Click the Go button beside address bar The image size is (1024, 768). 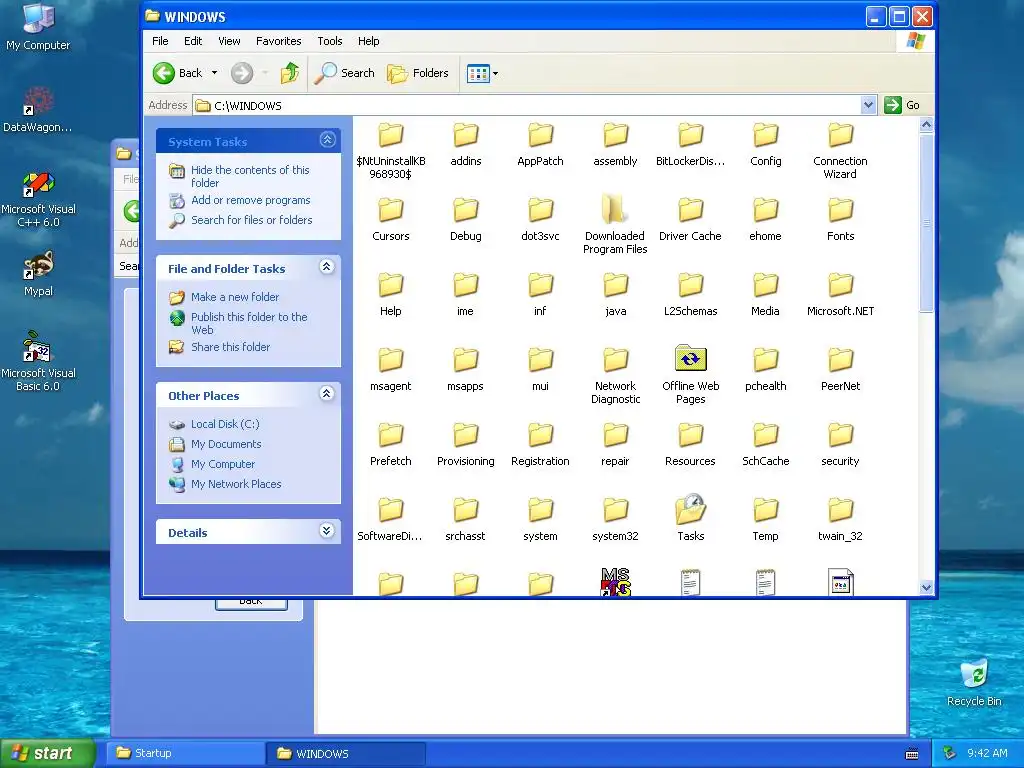tap(903, 105)
